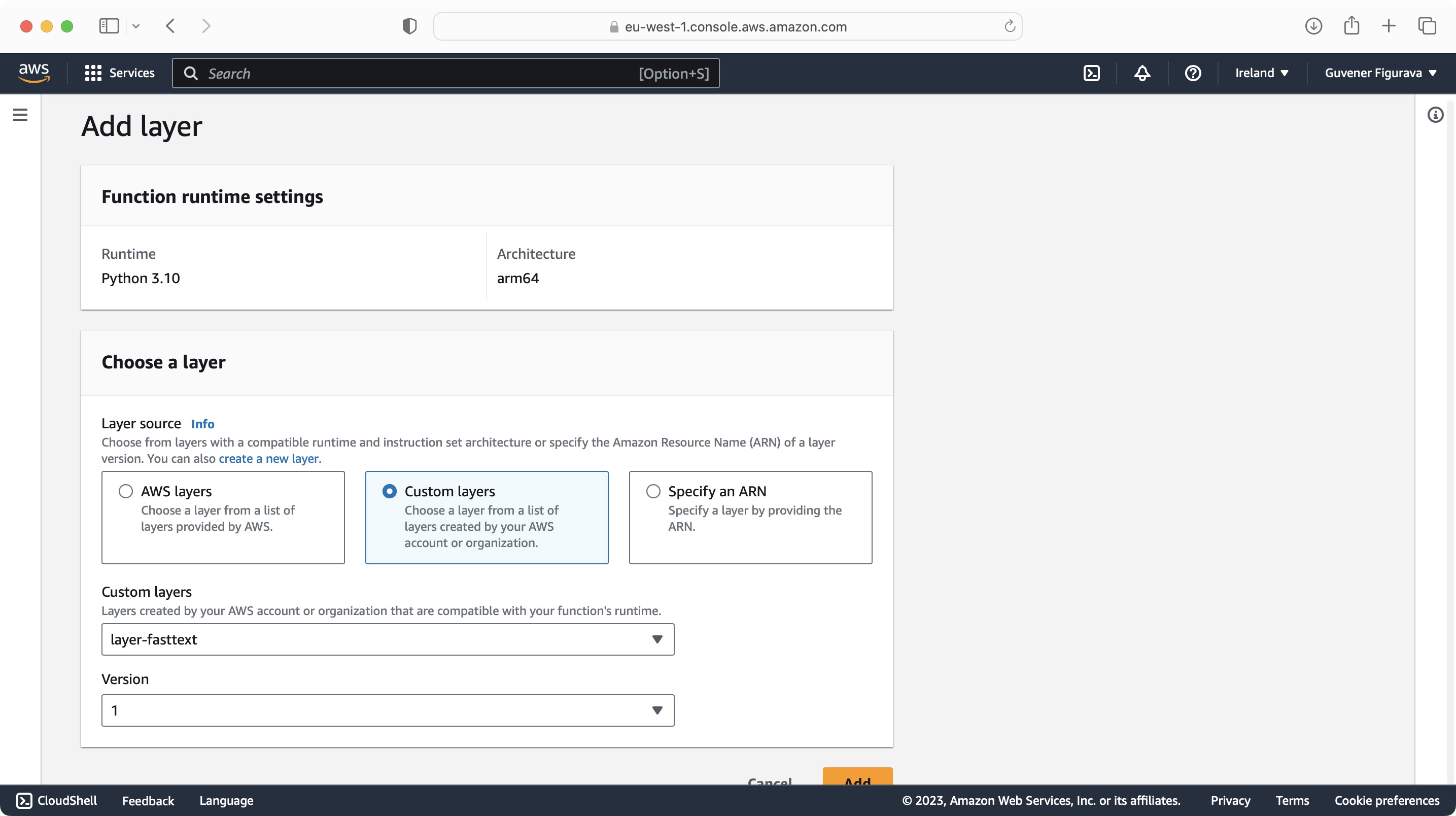Expand the hamburger side navigation menu
Image resolution: width=1456 pixels, height=816 pixels.
[x=20, y=115]
